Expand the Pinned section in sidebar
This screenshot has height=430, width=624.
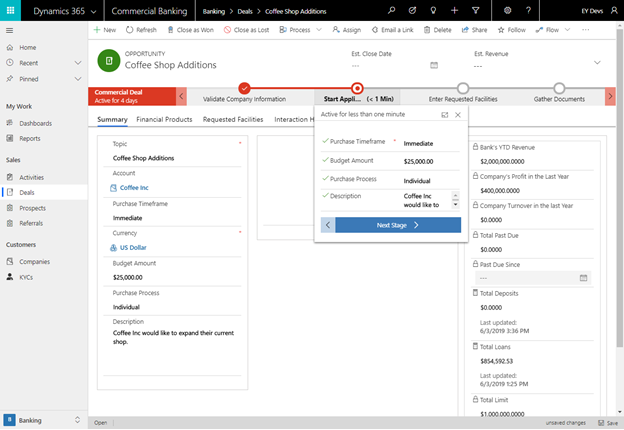click(x=78, y=77)
